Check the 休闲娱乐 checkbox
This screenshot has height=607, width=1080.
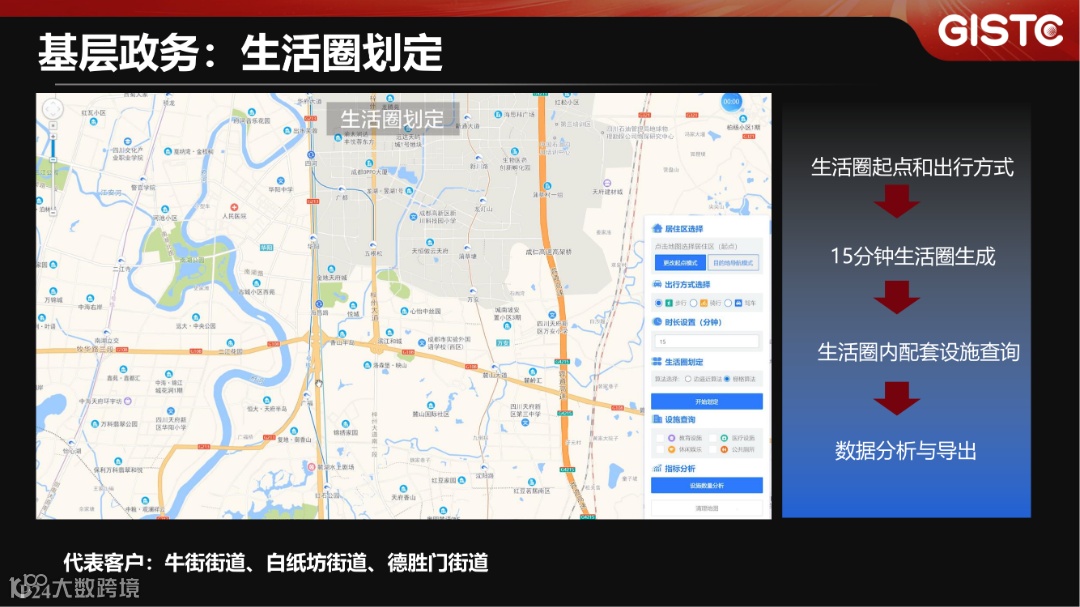[x=660, y=449]
